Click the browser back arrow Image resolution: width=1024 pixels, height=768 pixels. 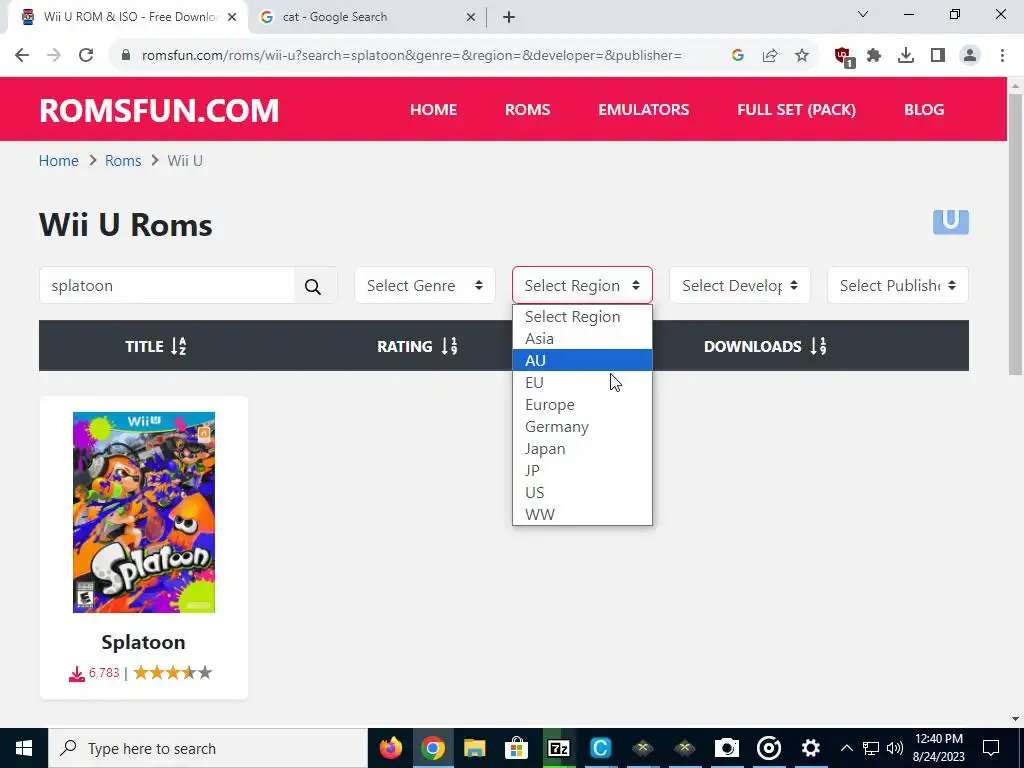point(22,56)
